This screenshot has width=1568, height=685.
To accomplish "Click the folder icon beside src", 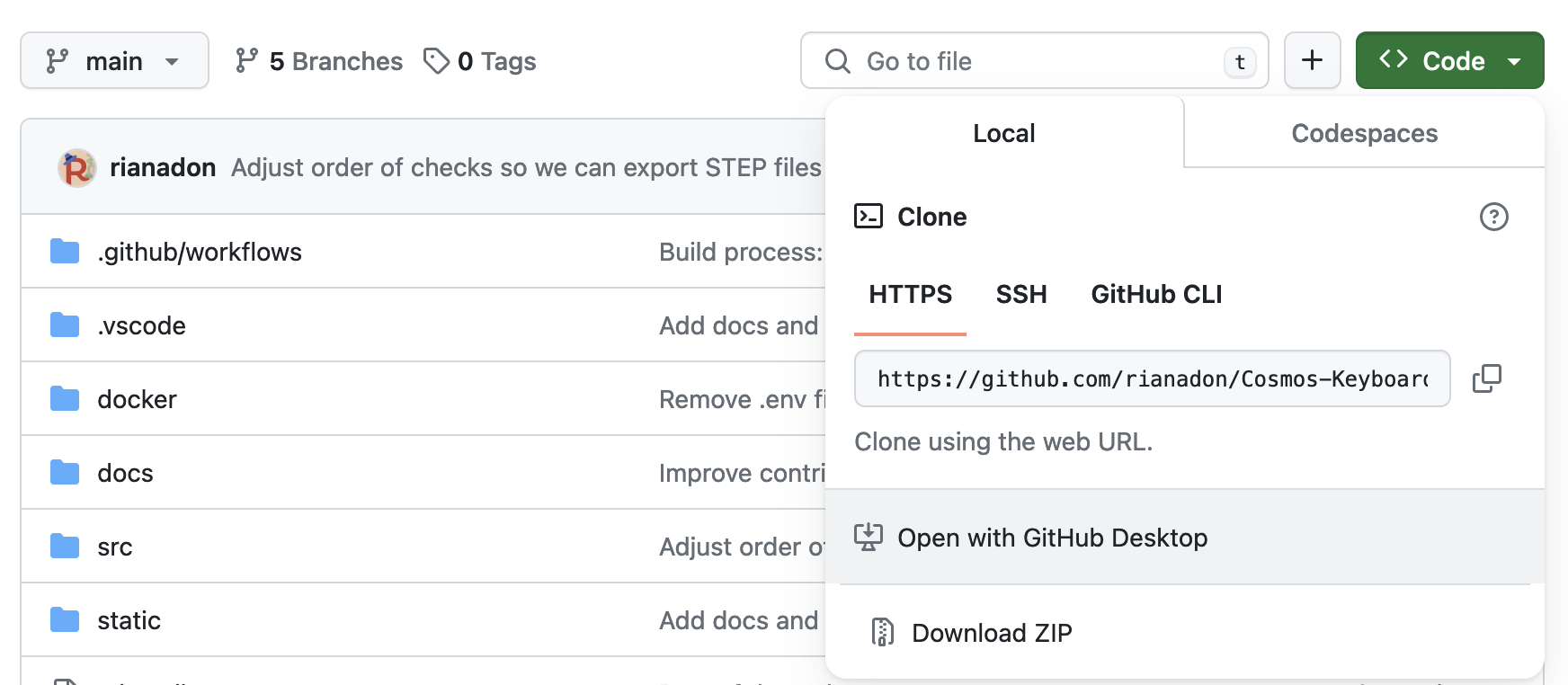I will (x=65, y=547).
